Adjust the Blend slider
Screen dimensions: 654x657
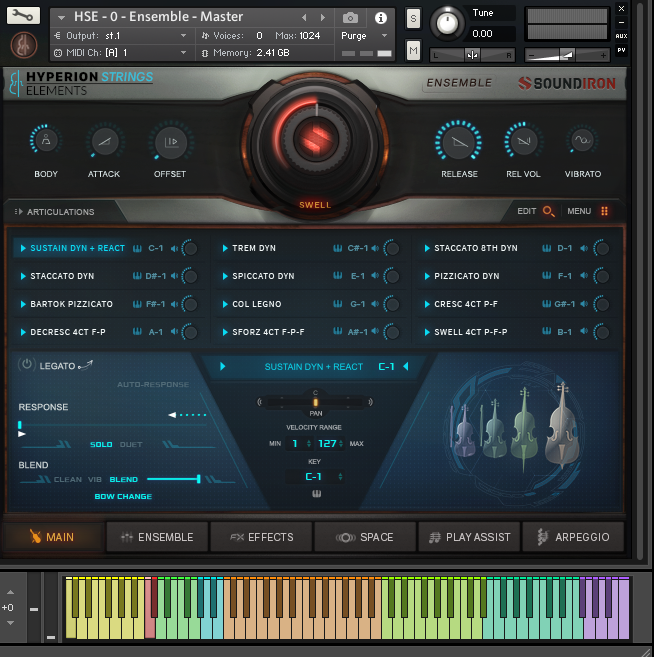198,479
